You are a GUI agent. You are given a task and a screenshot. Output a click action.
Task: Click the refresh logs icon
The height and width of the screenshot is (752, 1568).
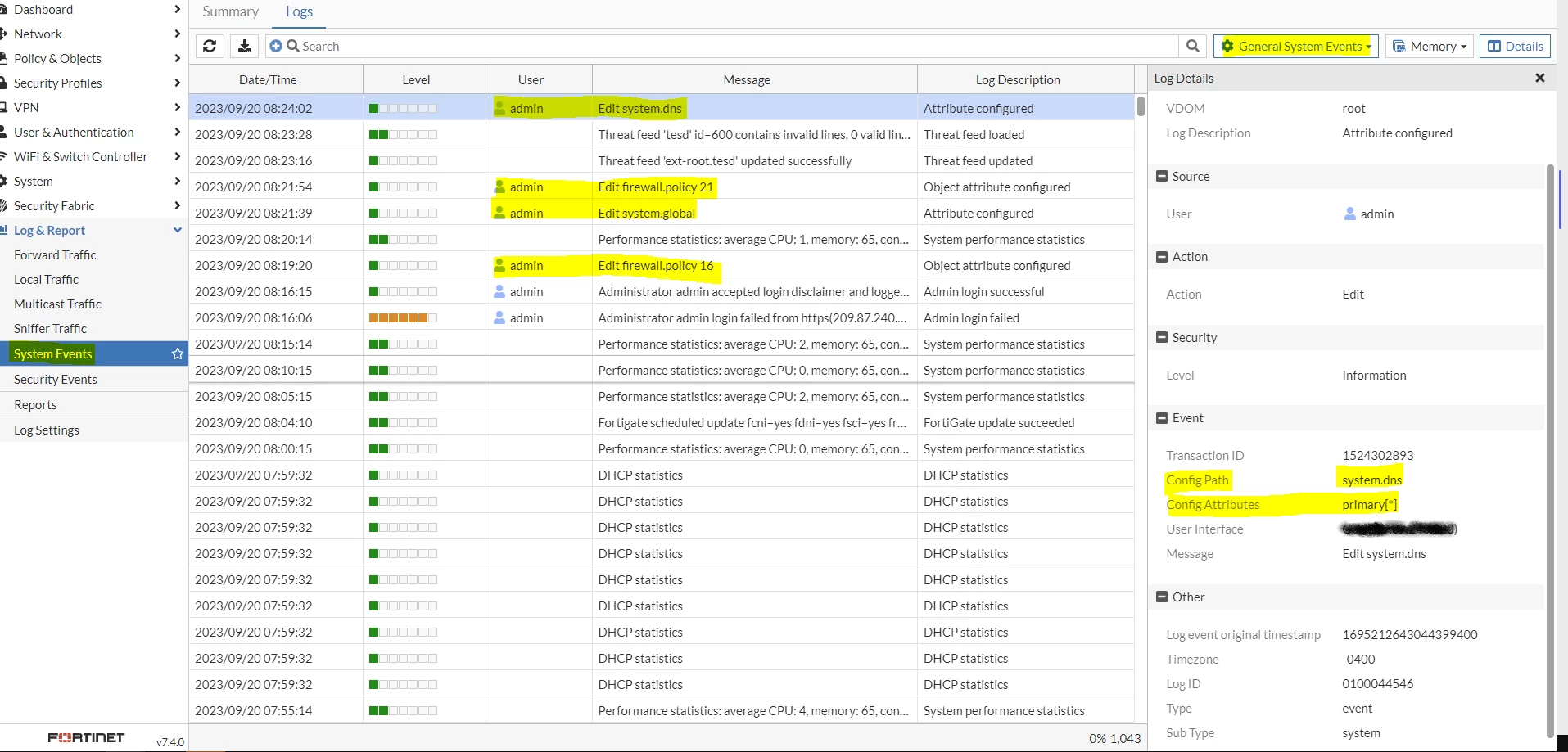[210, 46]
